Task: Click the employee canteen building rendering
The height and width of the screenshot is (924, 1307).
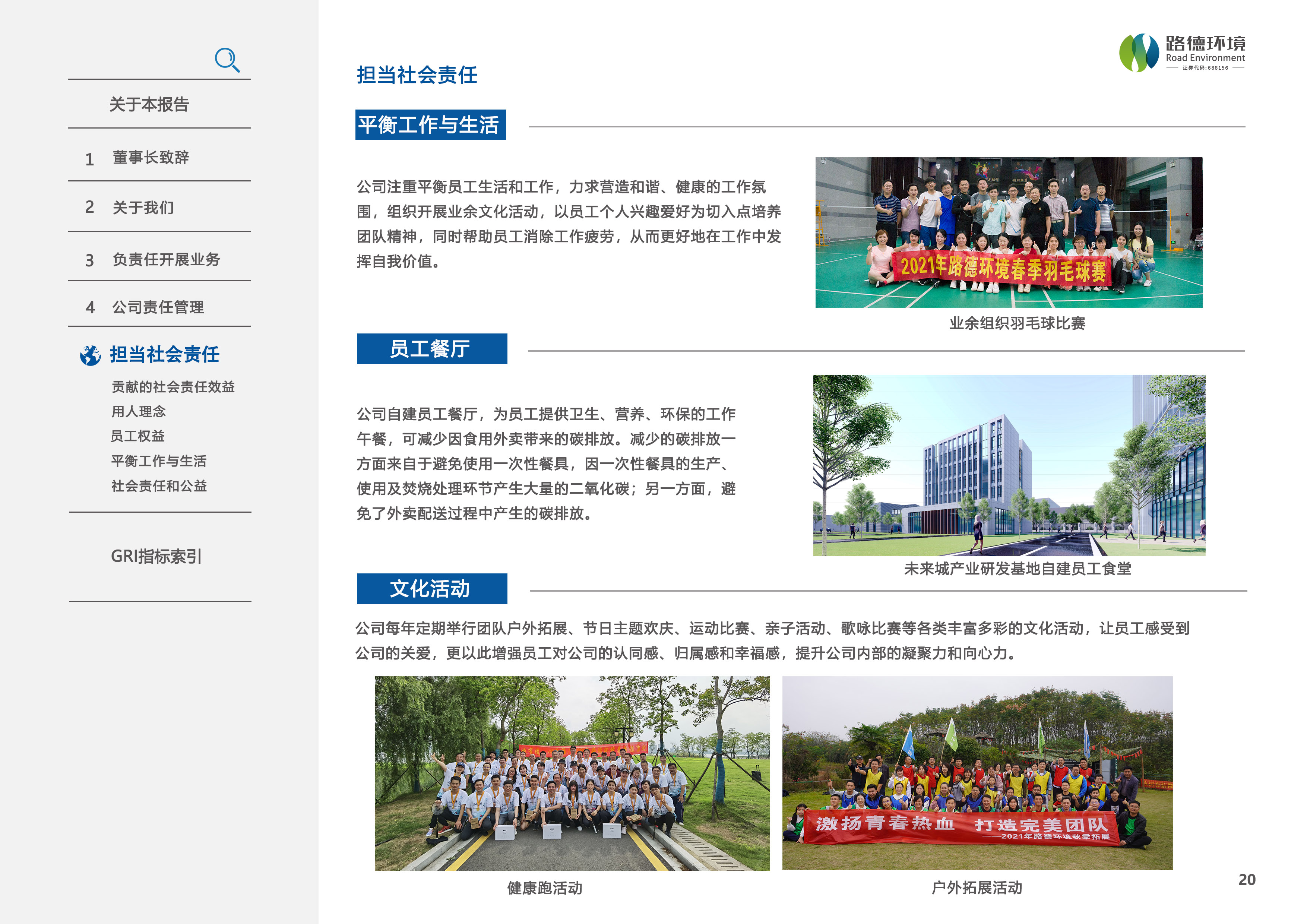Action: pyautogui.click(x=1009, y=465)
